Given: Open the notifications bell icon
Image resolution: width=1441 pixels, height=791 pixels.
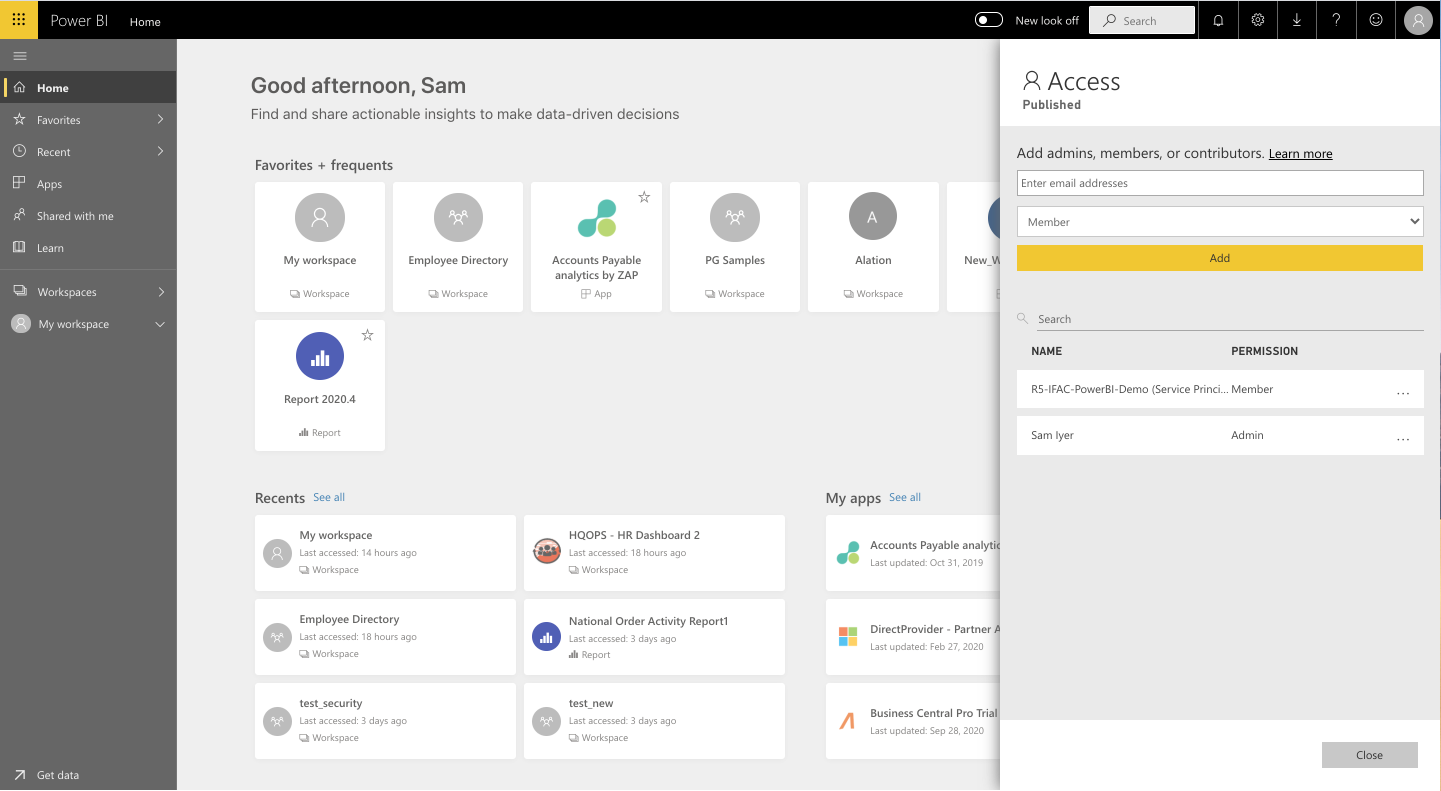Looking at the screenshot, I should [x=1218, y=20].
